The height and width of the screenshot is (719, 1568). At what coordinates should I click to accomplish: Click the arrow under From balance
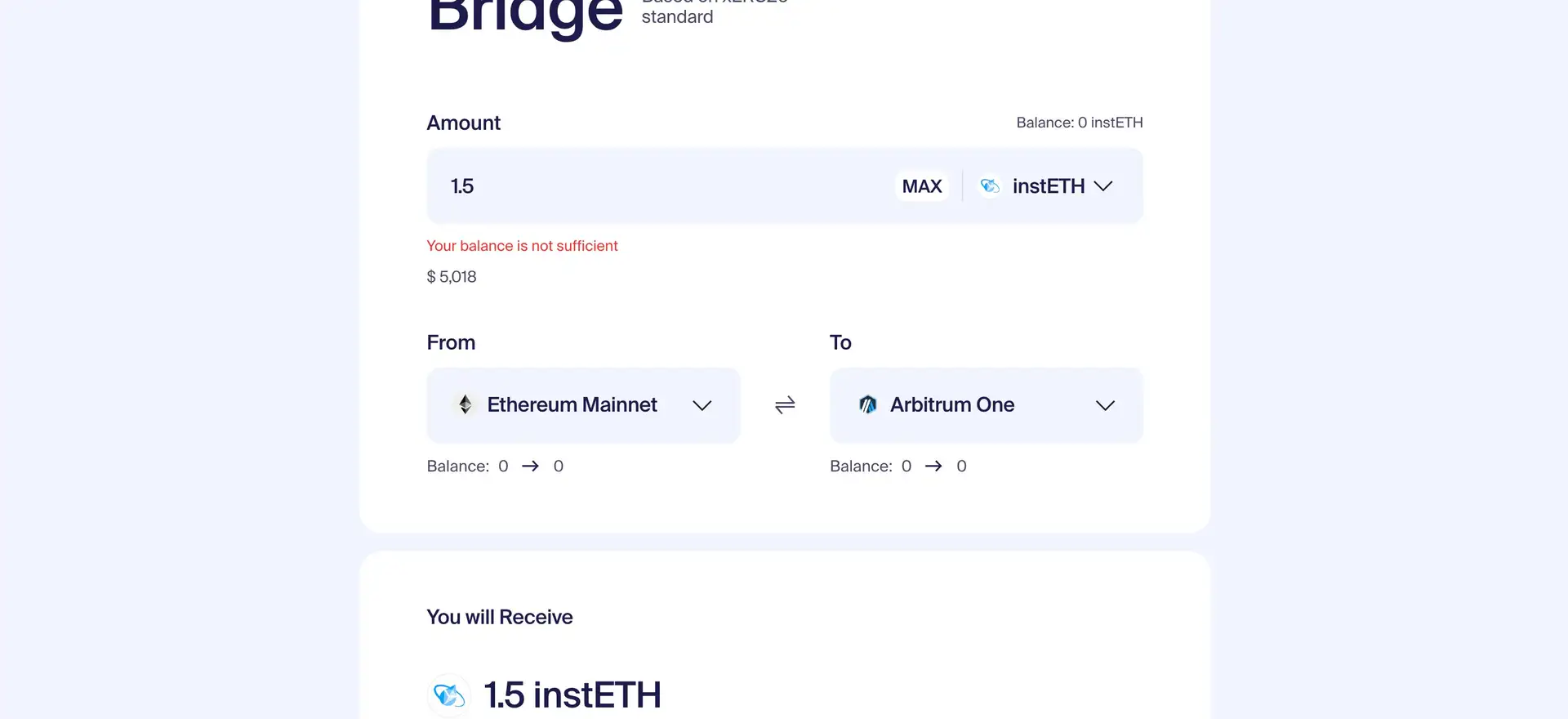coord(531,466)
